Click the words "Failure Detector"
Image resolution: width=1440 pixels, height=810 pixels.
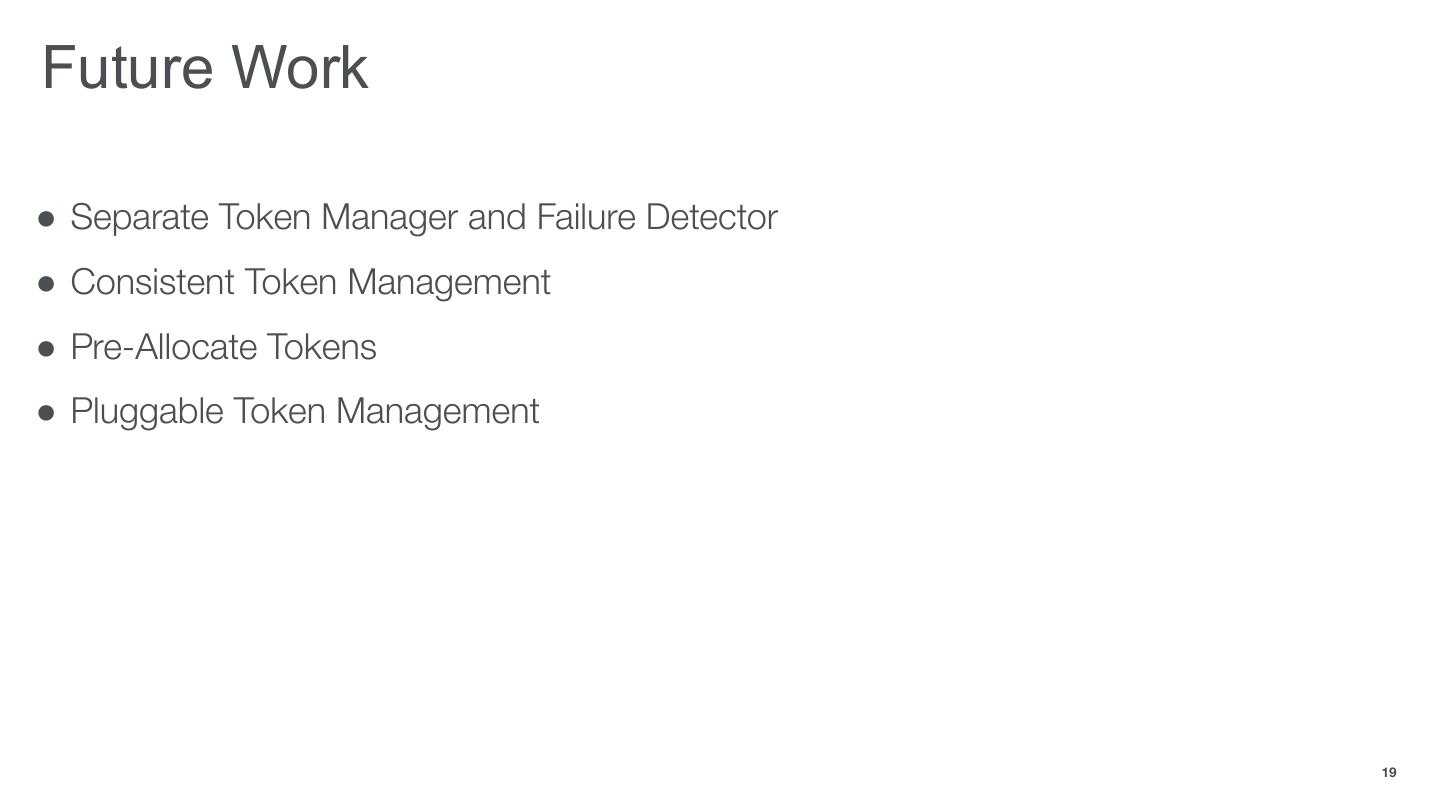click(x=656, y=217)
